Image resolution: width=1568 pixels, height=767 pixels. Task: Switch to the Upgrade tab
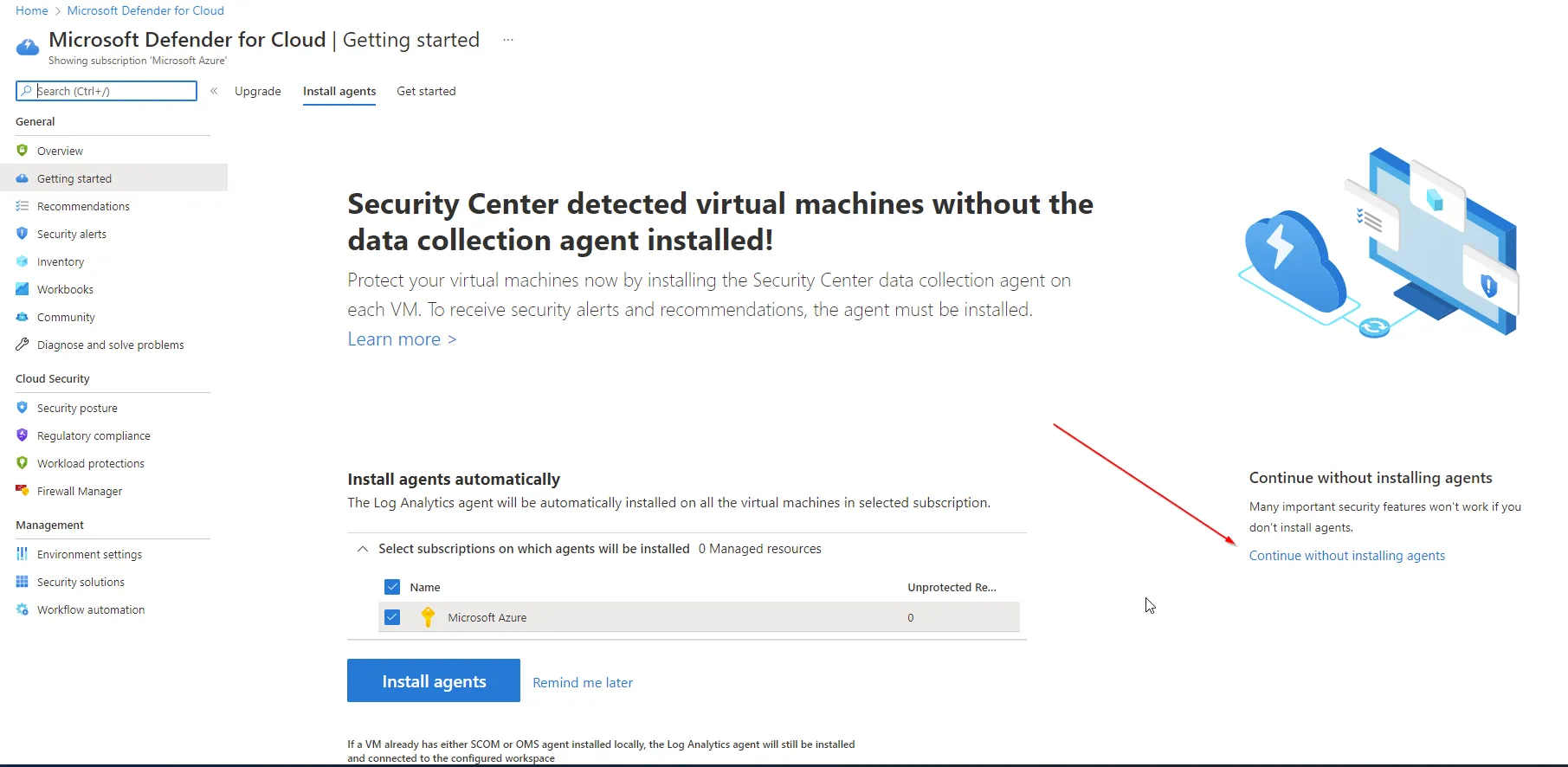coord(258,91)
